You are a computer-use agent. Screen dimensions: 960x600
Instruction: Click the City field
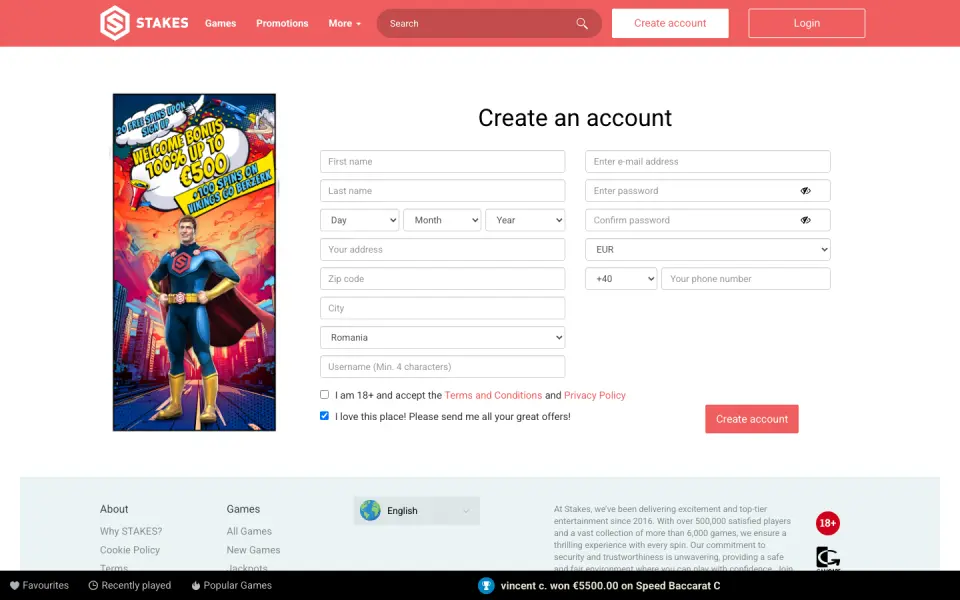[443, 308]
